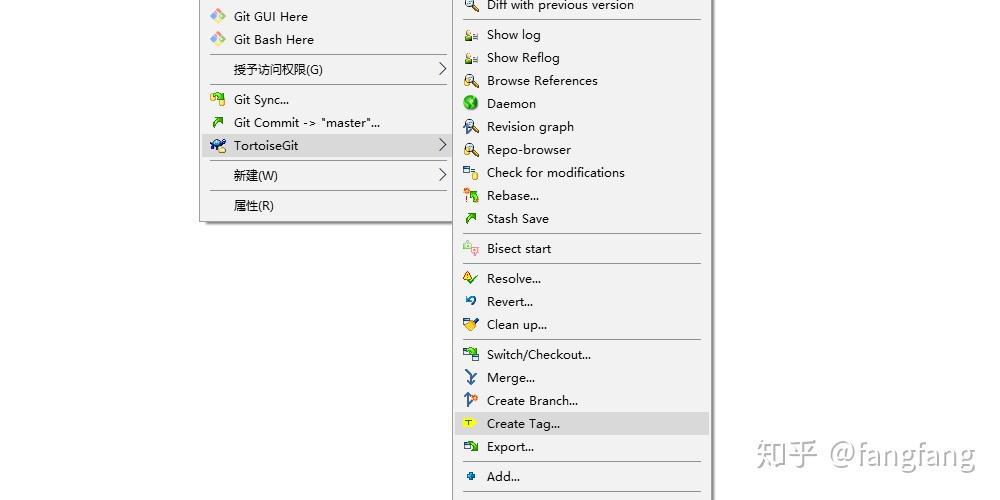Image resolution: width=1000 pixels, height=500 pixels.
Task: Open 属性(R) properties entry
Action: click(253, 206)
